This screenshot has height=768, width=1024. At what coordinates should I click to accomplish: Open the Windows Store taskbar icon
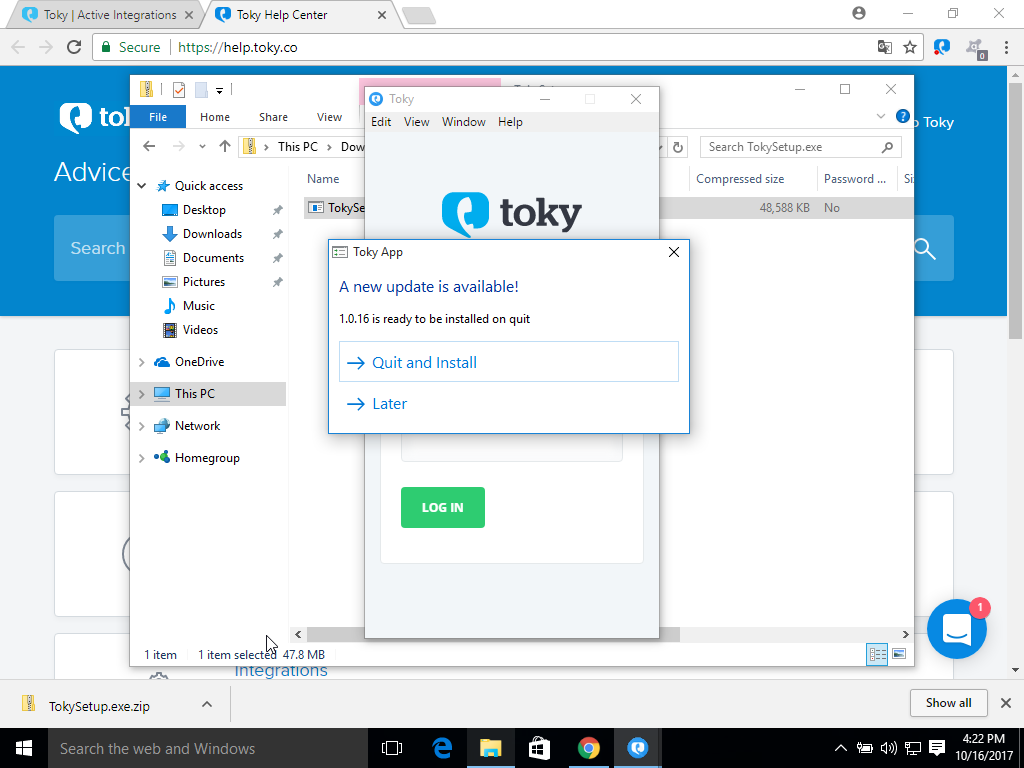click(539, 748)
